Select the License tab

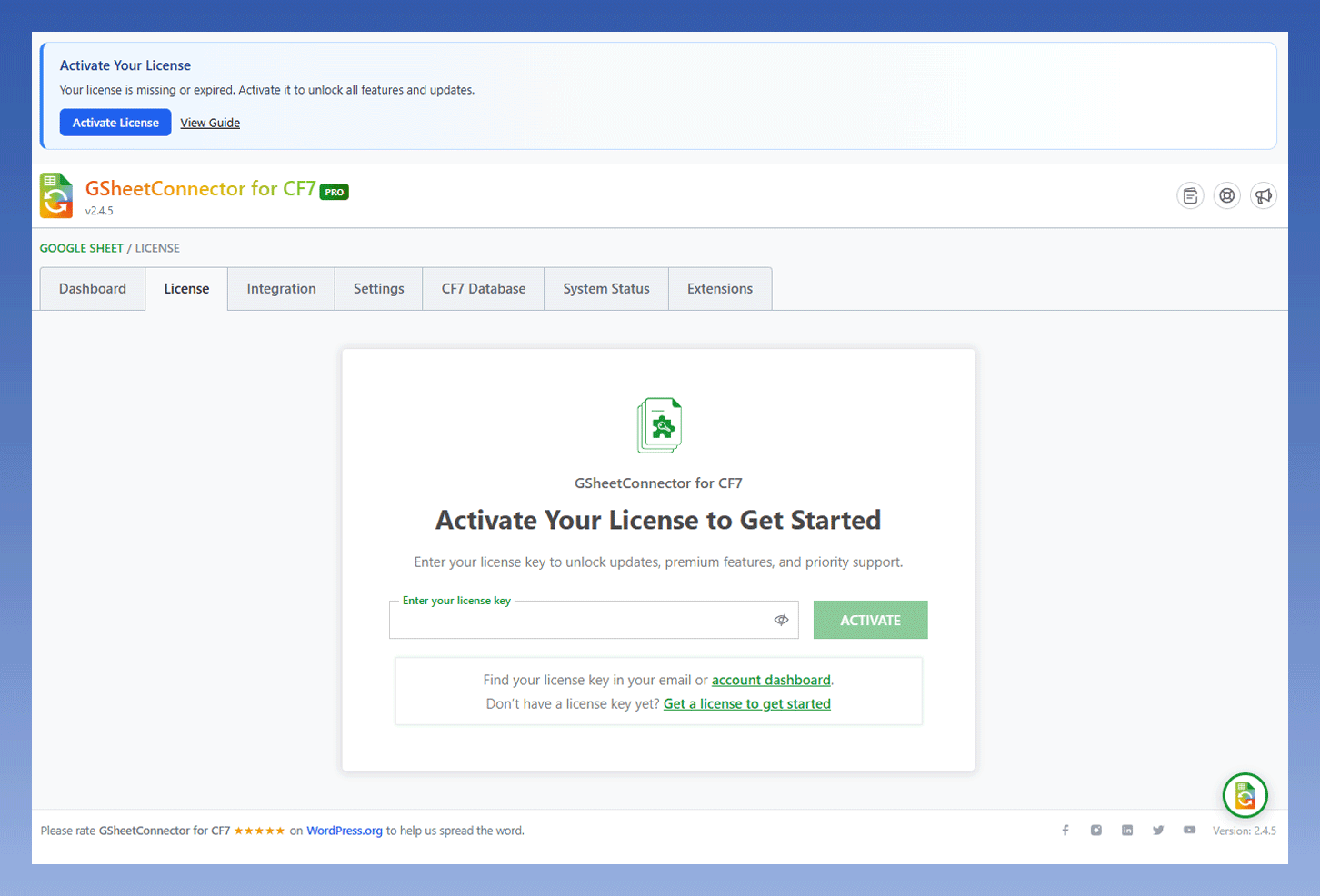[186, 289]
